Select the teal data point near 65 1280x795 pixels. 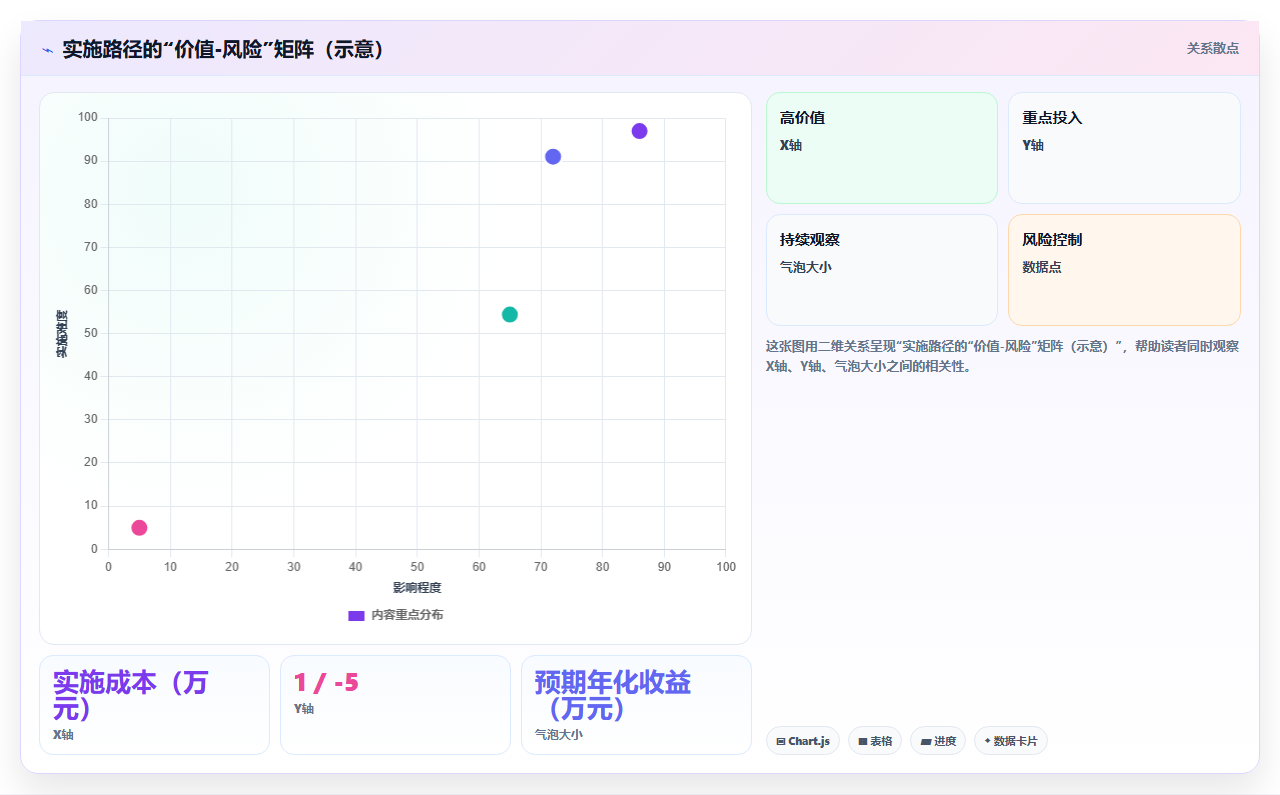point(510,314)
